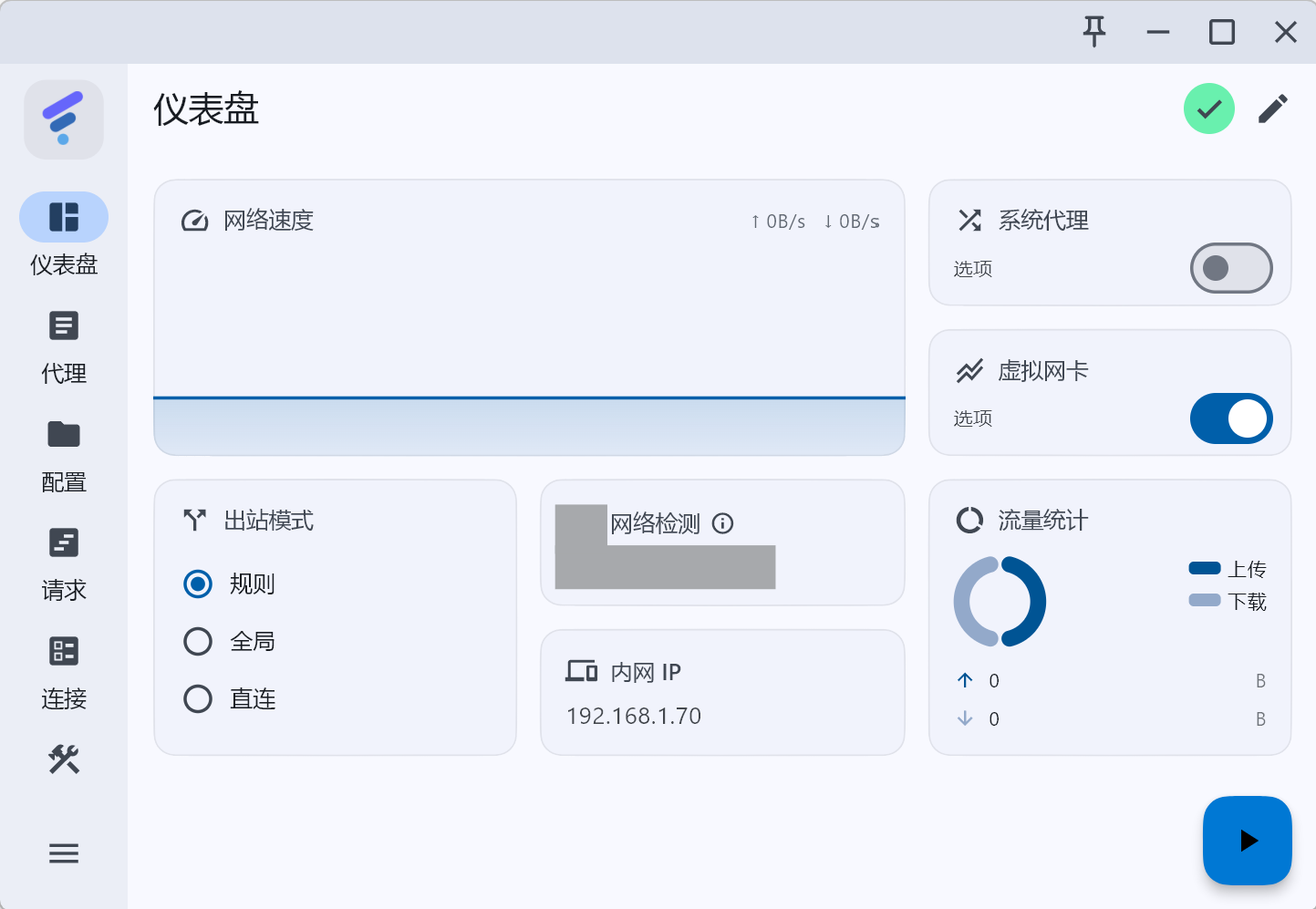
Task: Pin the window using the pin icon
Action: click(x=1093, y=32)
